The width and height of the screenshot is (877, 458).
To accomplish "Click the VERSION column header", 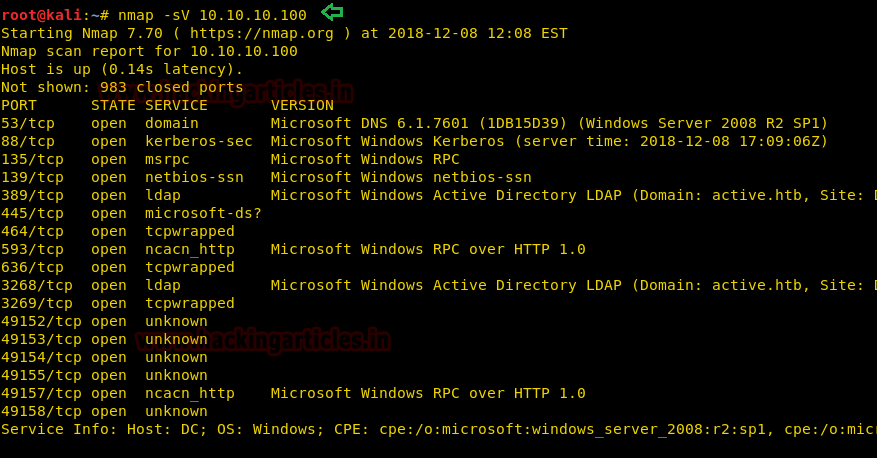I will 302,105.
